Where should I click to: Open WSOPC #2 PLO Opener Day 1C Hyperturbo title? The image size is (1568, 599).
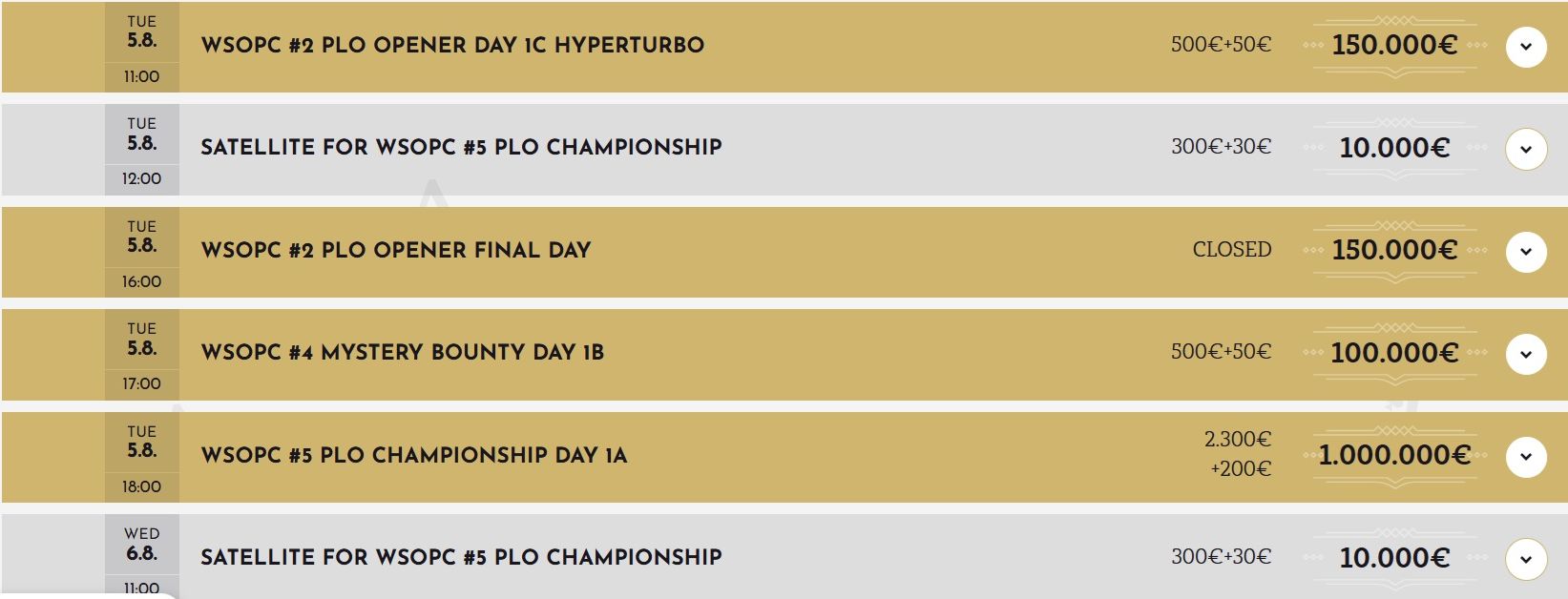[x=452, y=45]
